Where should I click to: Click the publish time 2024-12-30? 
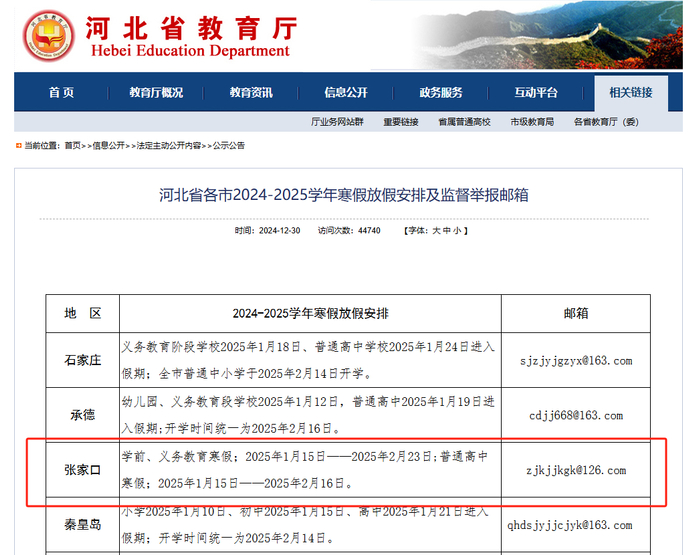click(279, 231)
